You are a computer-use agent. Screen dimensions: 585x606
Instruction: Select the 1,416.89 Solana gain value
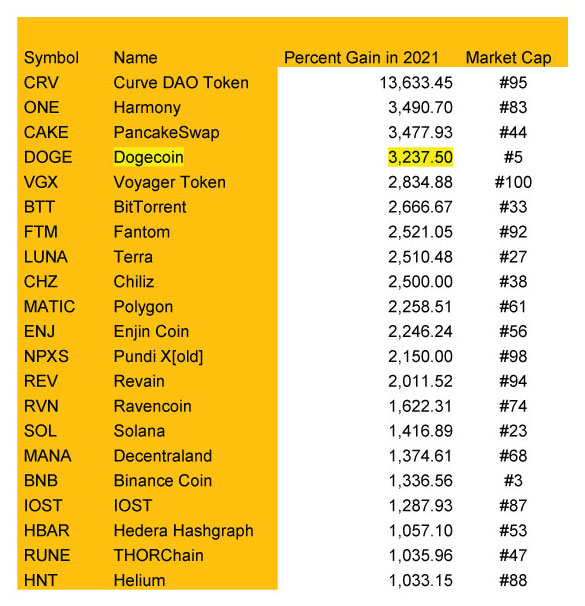[420, 431]
